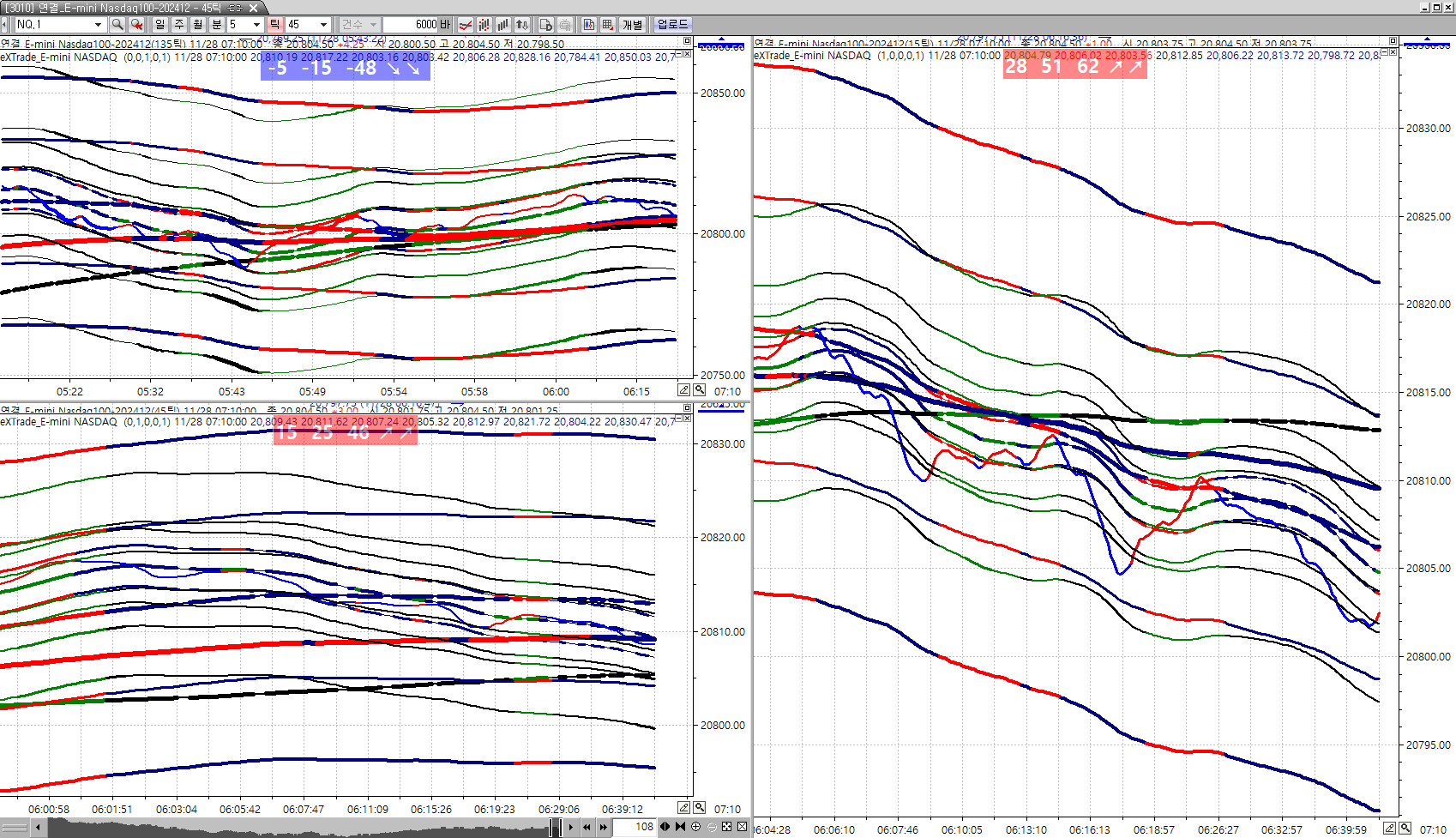This screenshot has width=1456, height=838.
Task: Click the red line chart type icon
Action: [x=465, y=25]
